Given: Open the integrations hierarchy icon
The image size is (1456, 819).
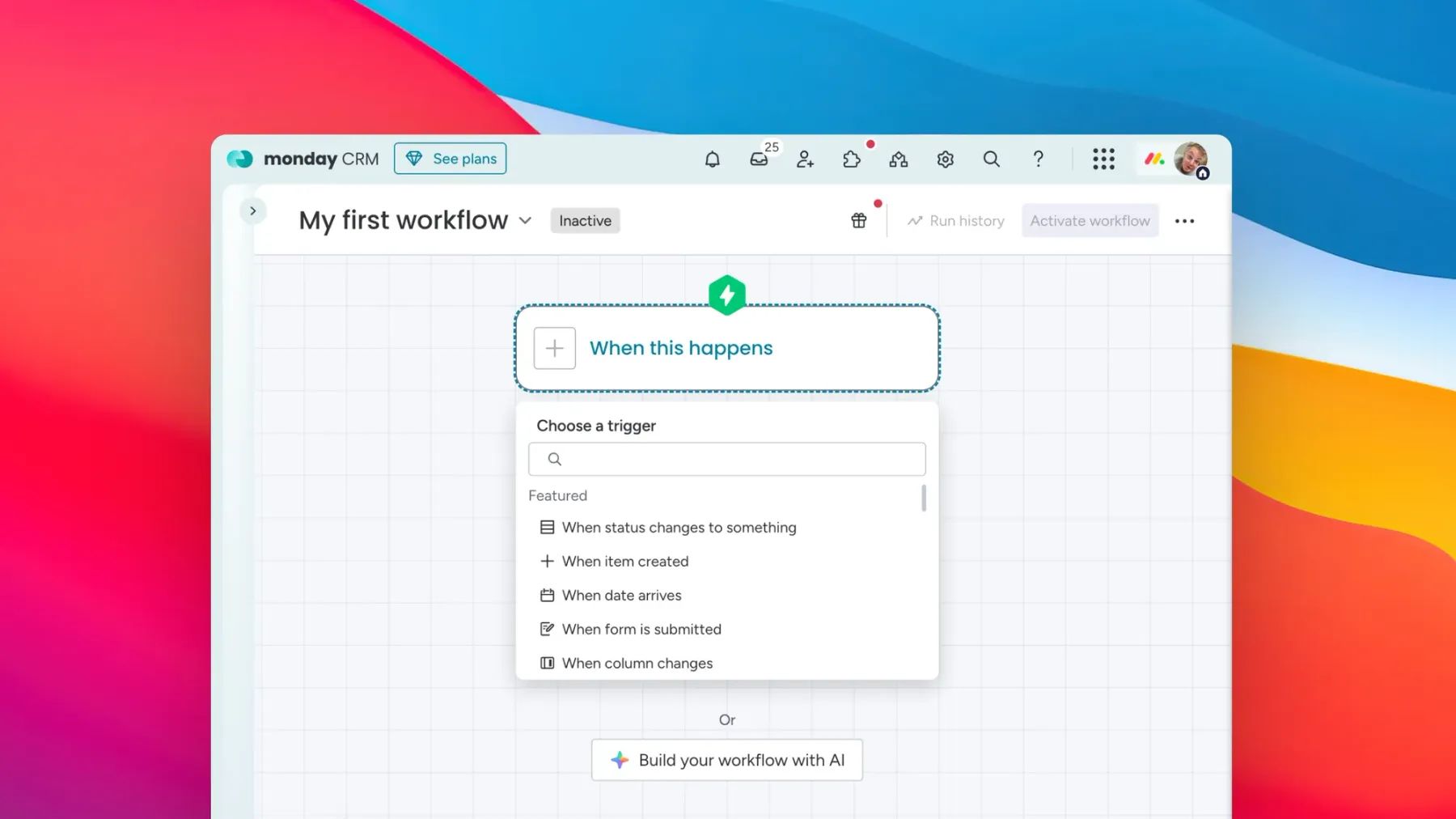Looking at the screenshot, I should pos(898,159).
